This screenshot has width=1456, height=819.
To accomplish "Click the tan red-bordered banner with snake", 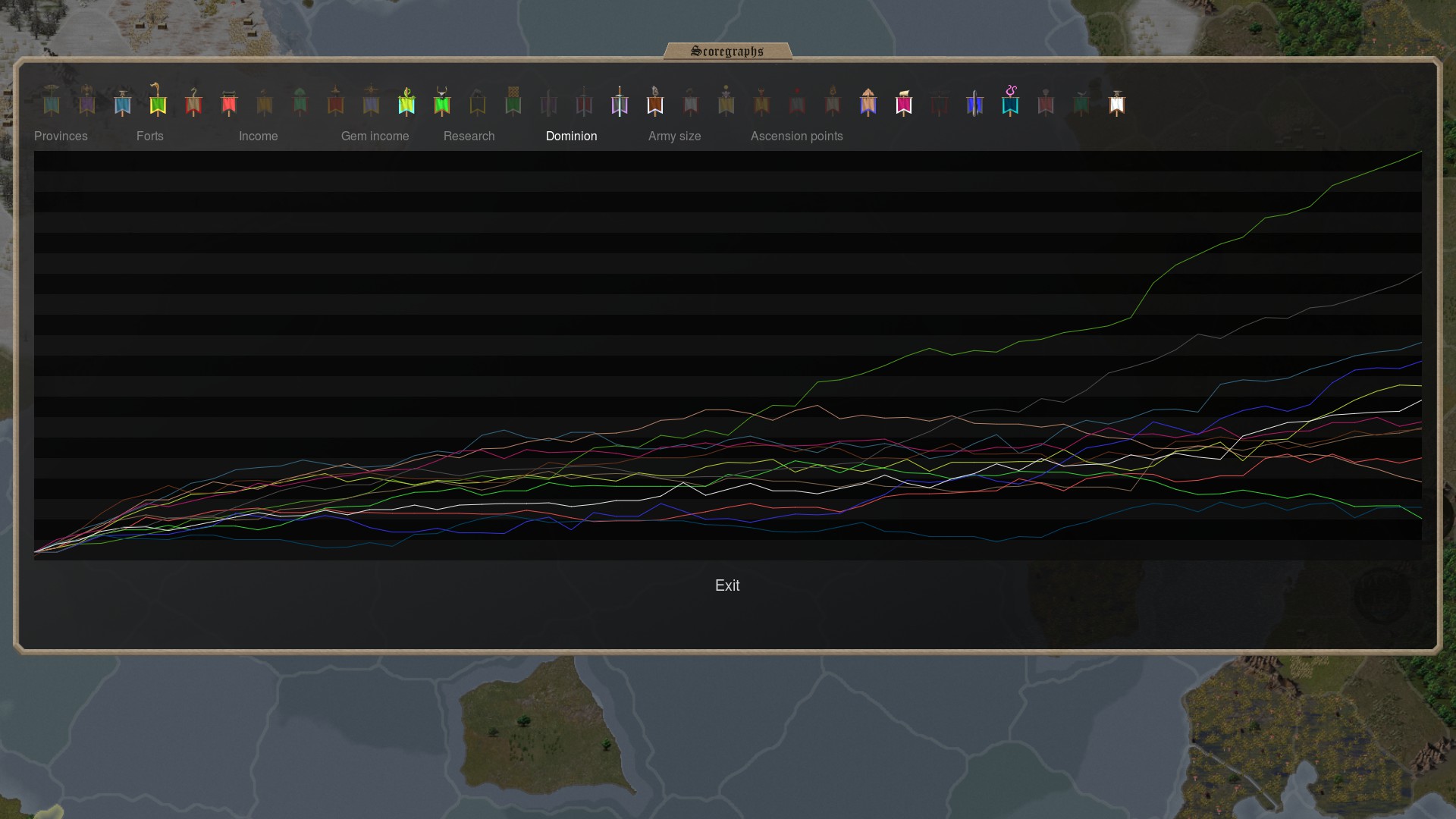I will 193,100.
